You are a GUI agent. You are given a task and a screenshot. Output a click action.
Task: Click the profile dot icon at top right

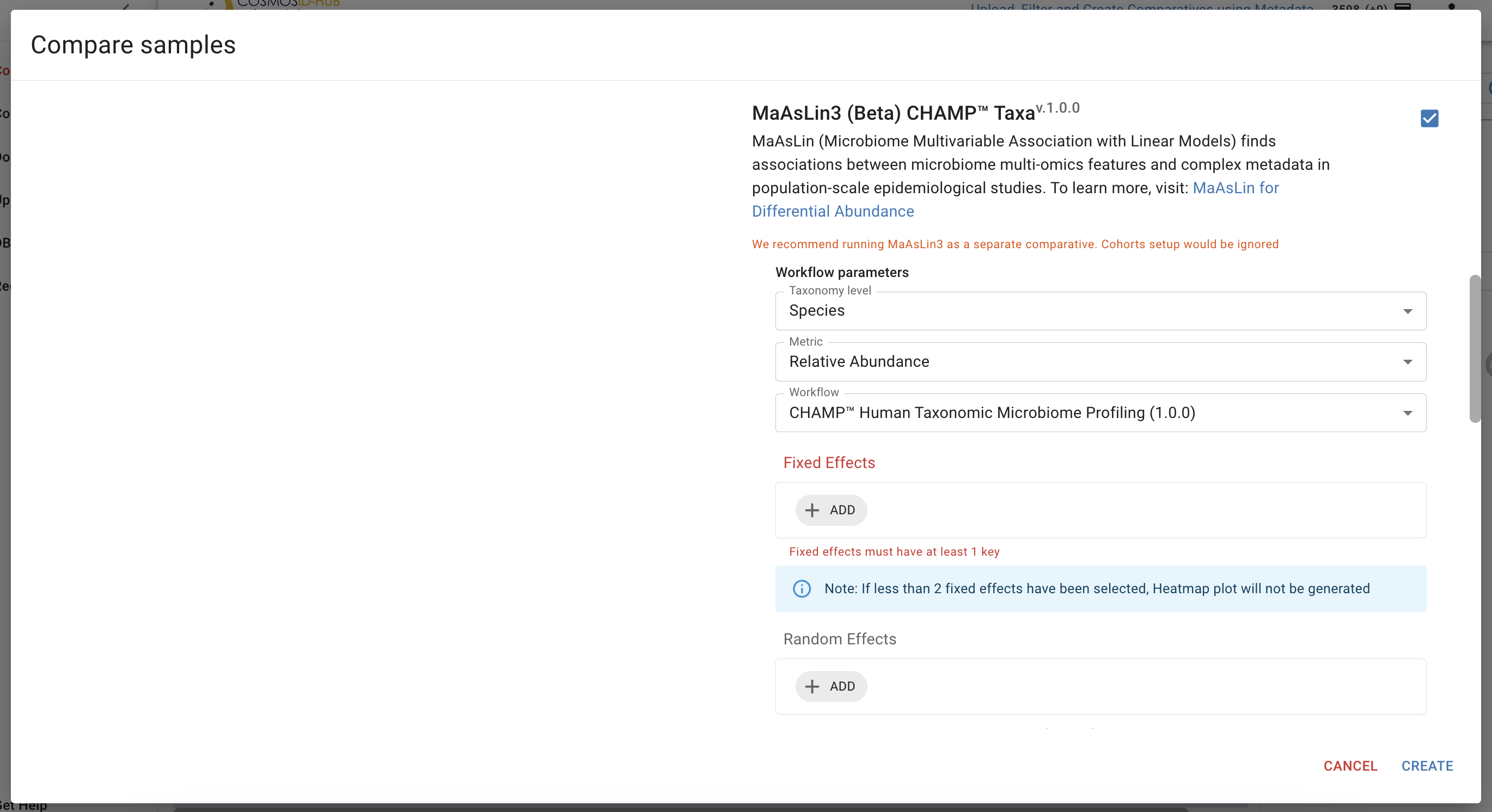tap(1451, 6)
